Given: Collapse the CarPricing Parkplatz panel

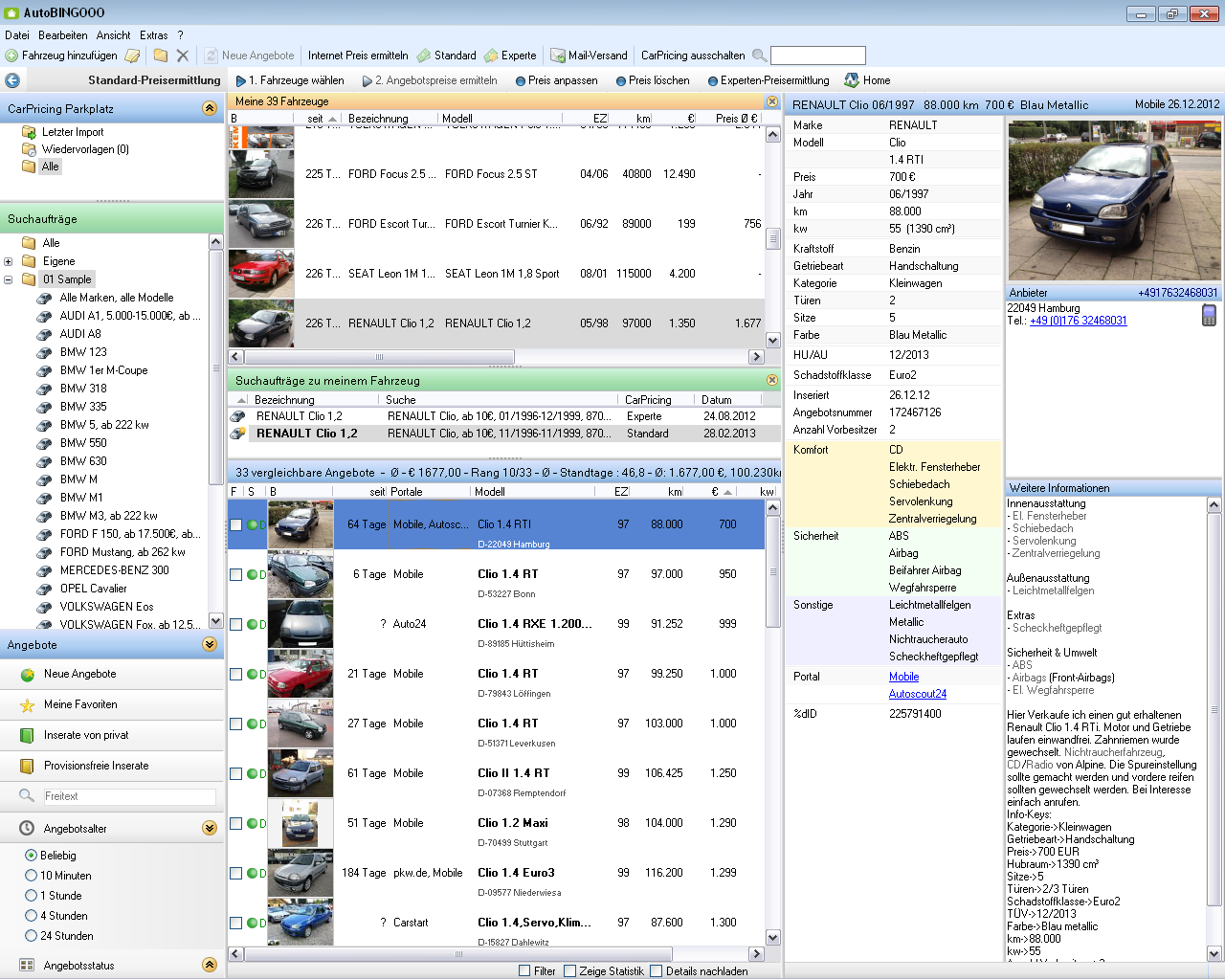Looking at the screenshot, I should [x=210, y=108].
